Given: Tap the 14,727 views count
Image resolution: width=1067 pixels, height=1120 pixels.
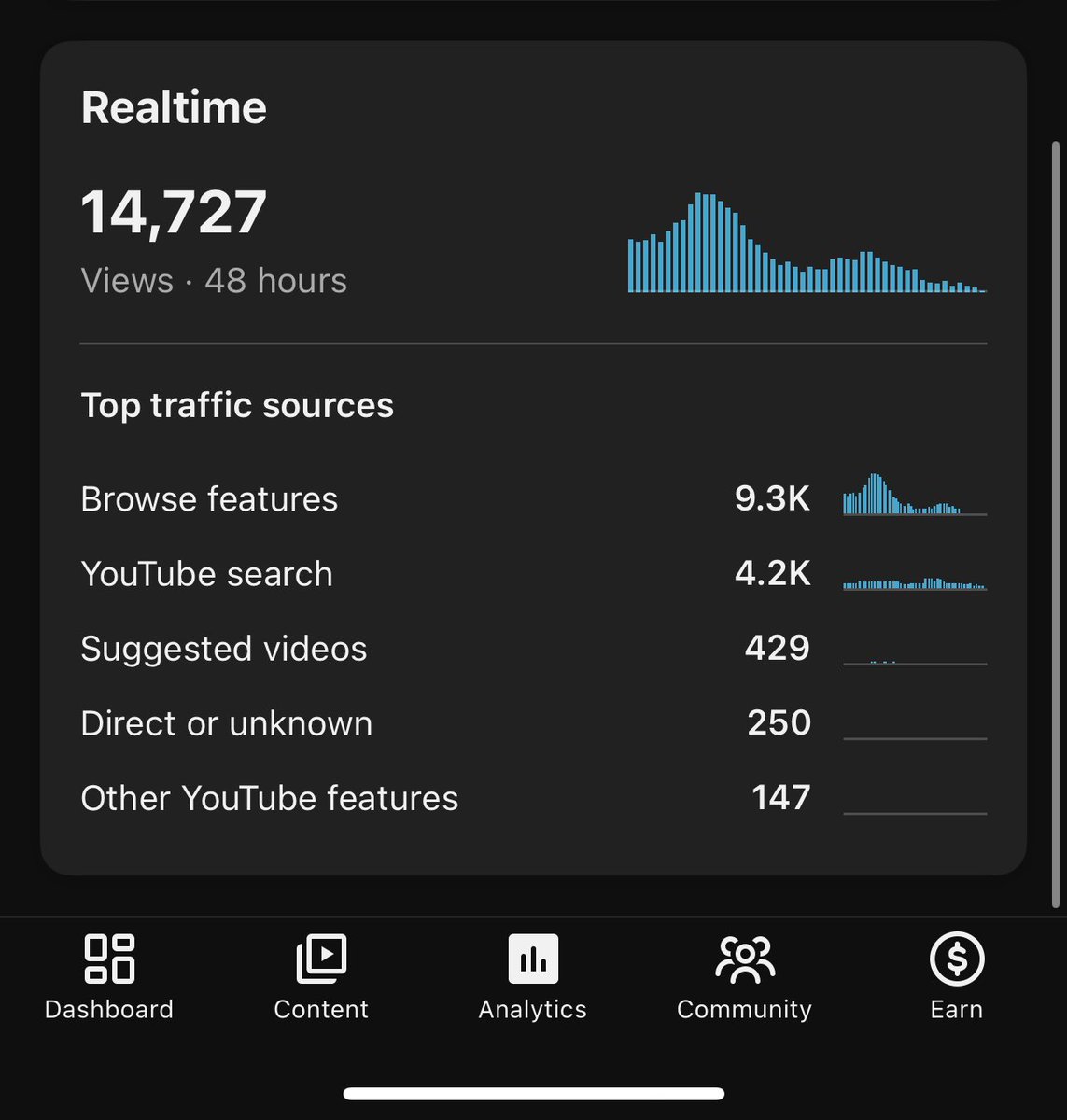Looking at the screenshot, I should 175,213.
